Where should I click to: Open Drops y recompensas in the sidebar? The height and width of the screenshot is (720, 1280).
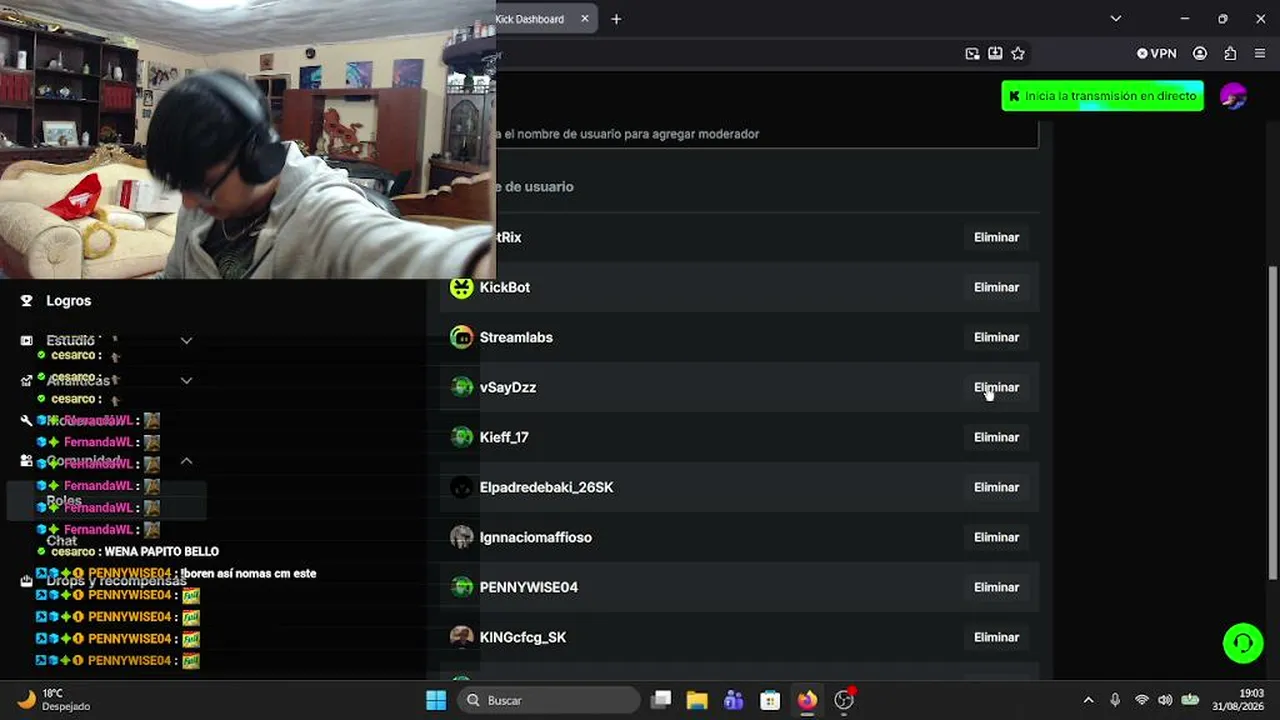click(x=116, y=581)
